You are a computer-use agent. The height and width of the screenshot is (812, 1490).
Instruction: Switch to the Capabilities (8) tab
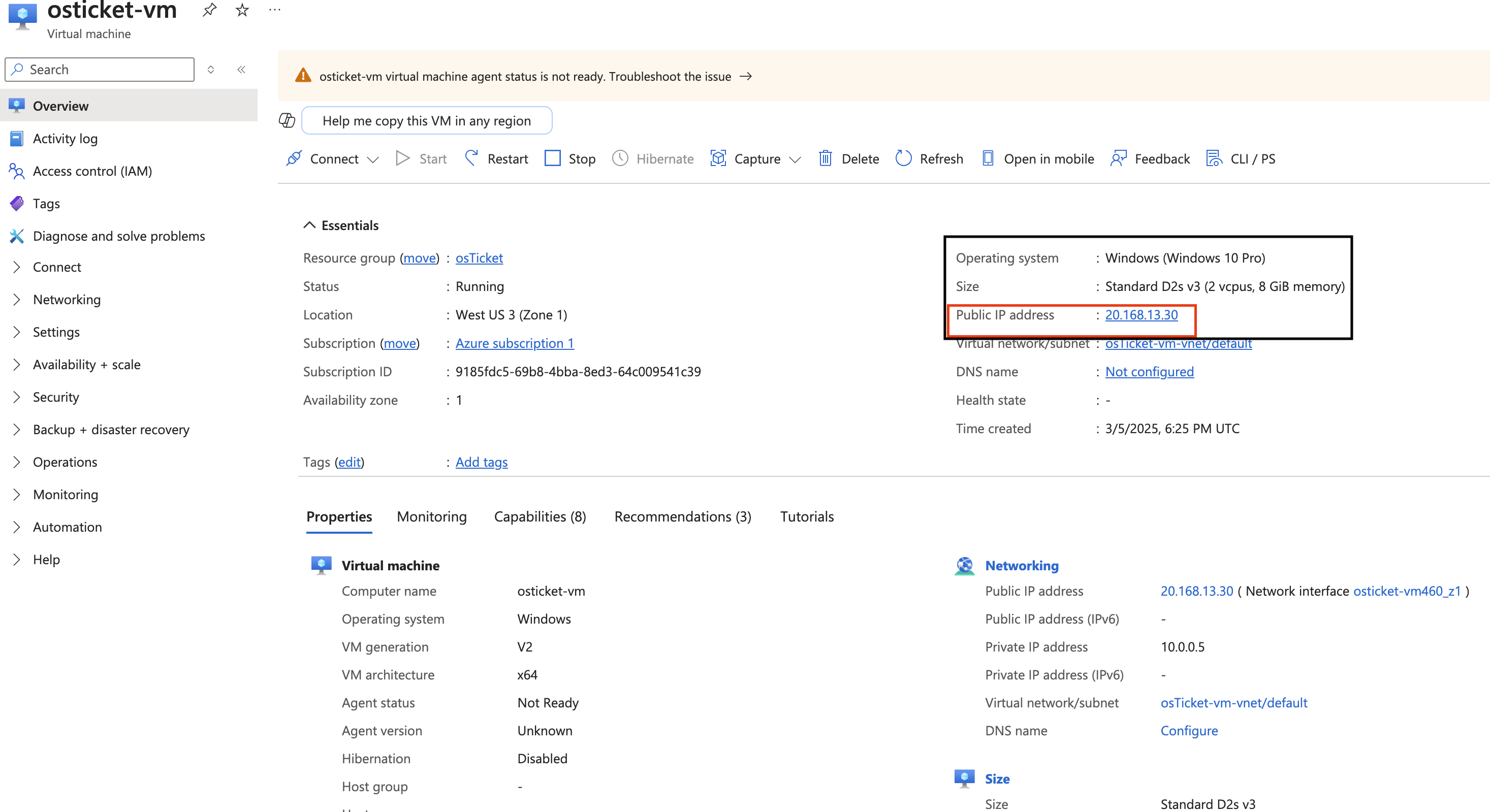pyautogui.click(x=540, y=516)
